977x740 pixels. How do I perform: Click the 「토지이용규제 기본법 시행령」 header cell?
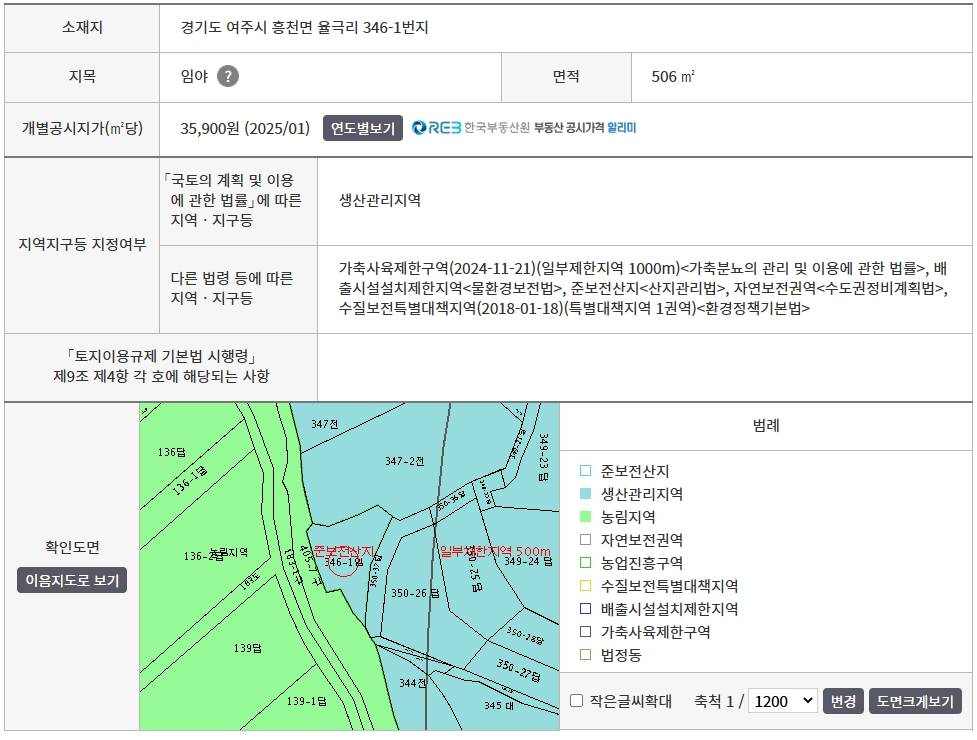[x=161, y=366]
